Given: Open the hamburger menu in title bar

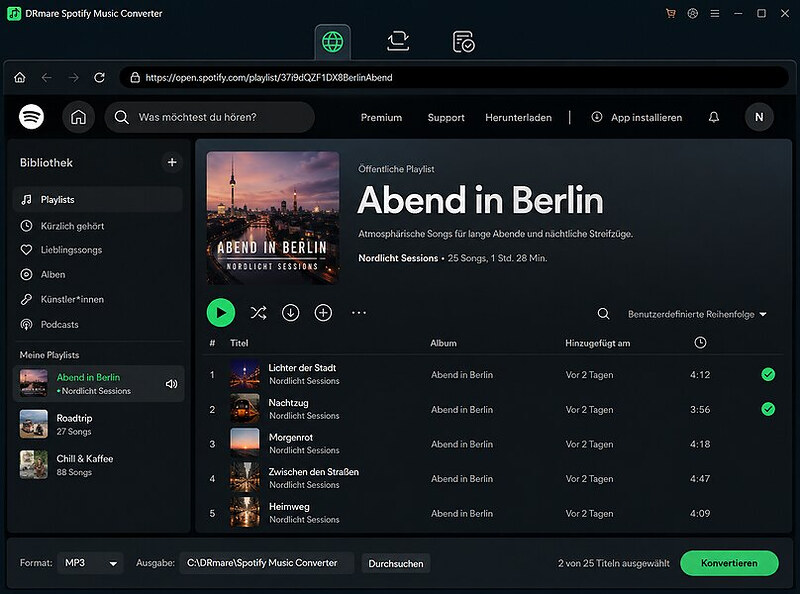Looking at the screenshot, I should click(715, 14).
